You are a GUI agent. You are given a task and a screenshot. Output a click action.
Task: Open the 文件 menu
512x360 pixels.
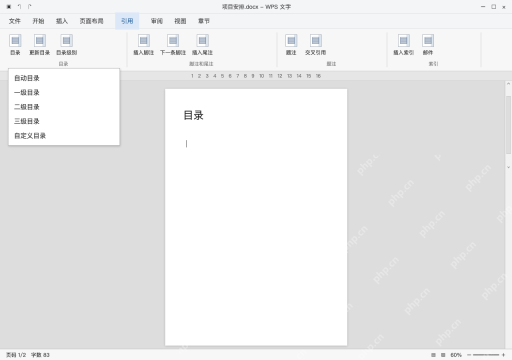(x=15, y=21)
